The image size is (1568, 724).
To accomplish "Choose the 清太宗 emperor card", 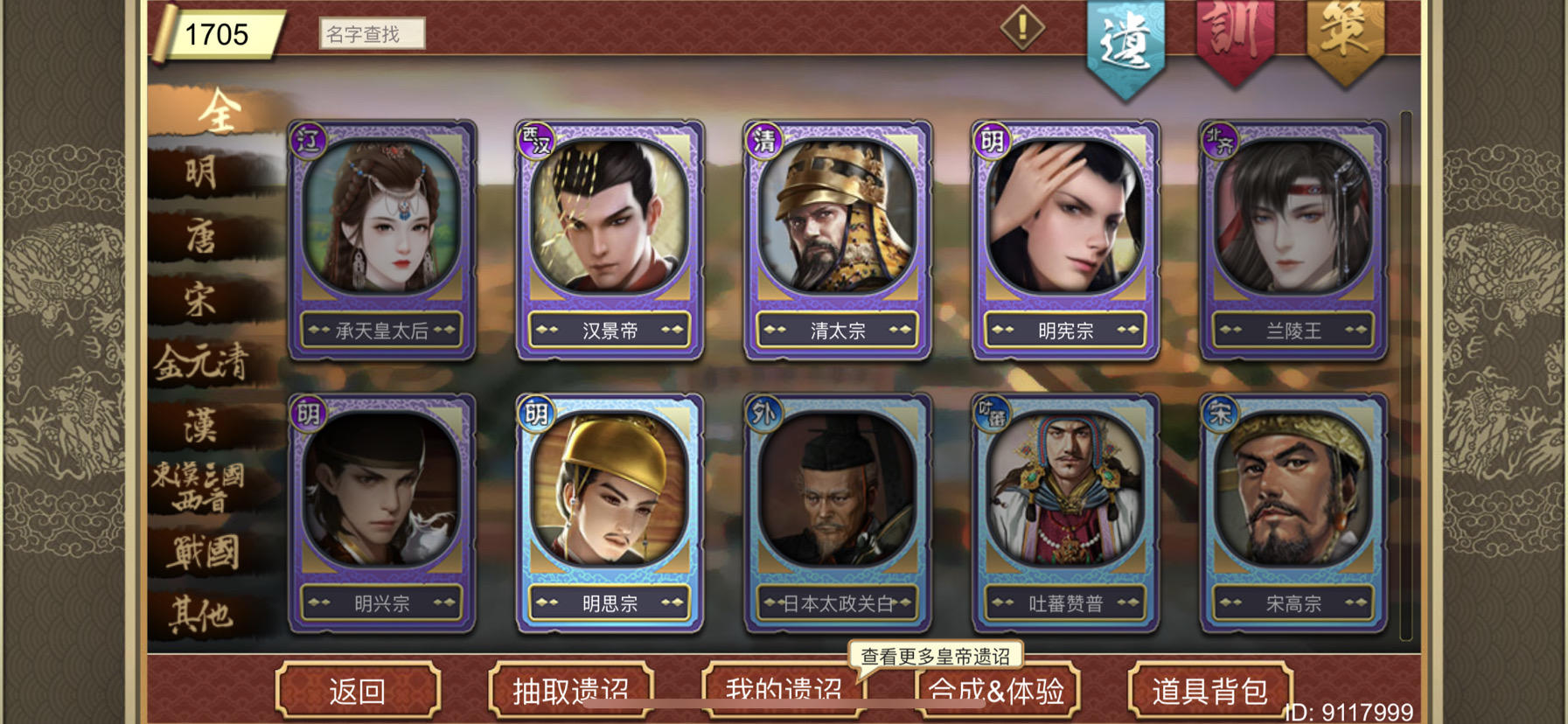I will (838, 240).
